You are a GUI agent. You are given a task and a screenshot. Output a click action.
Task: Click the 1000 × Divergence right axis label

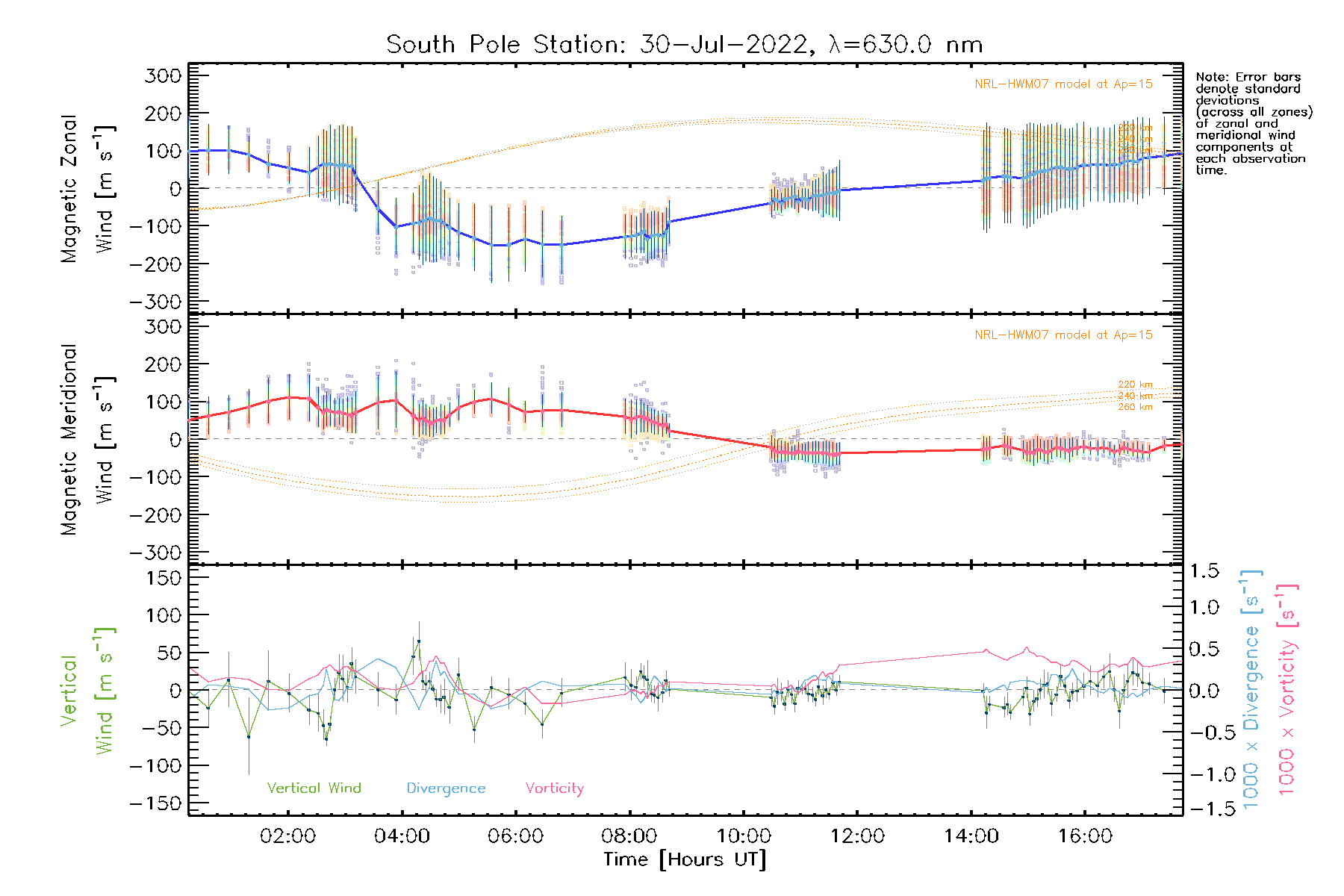coord(1251,689)
